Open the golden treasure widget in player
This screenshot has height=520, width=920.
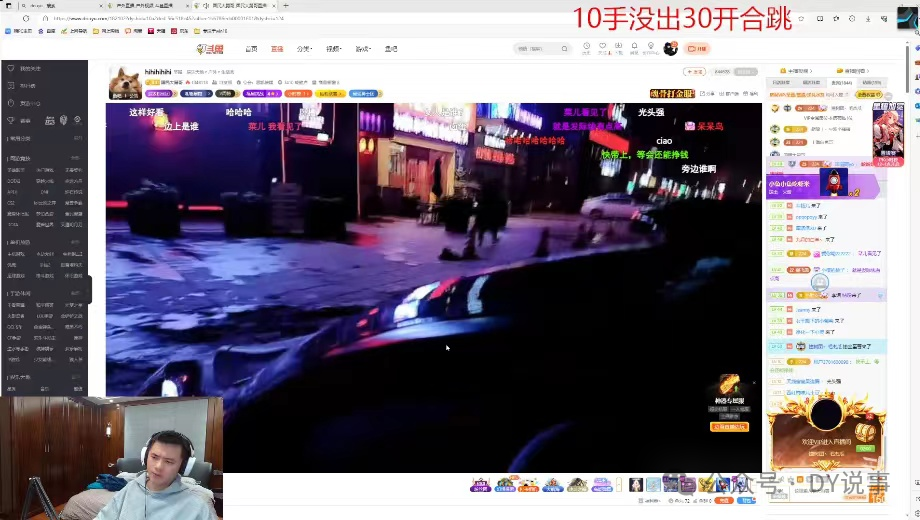[729, 385]
